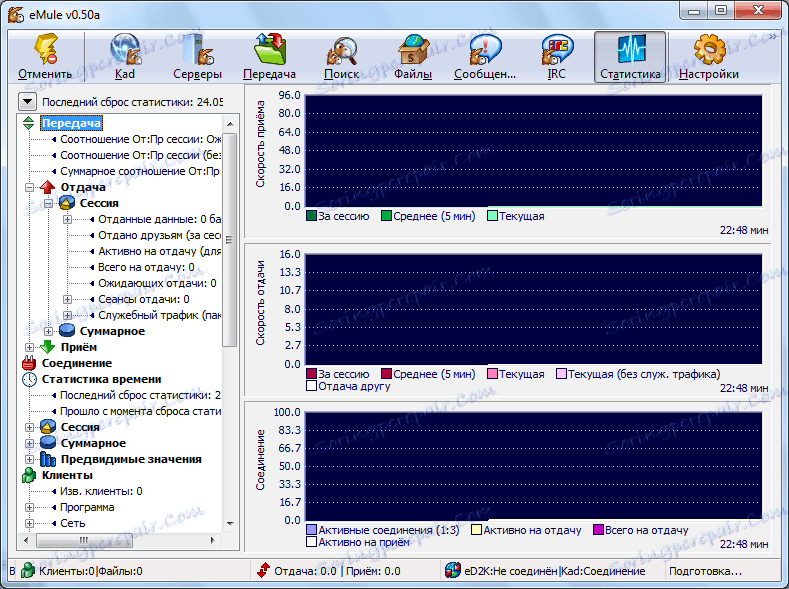Screen dimensions: 789x589
Task: Open the Серверы servers list
Action: tap(197, 56)
